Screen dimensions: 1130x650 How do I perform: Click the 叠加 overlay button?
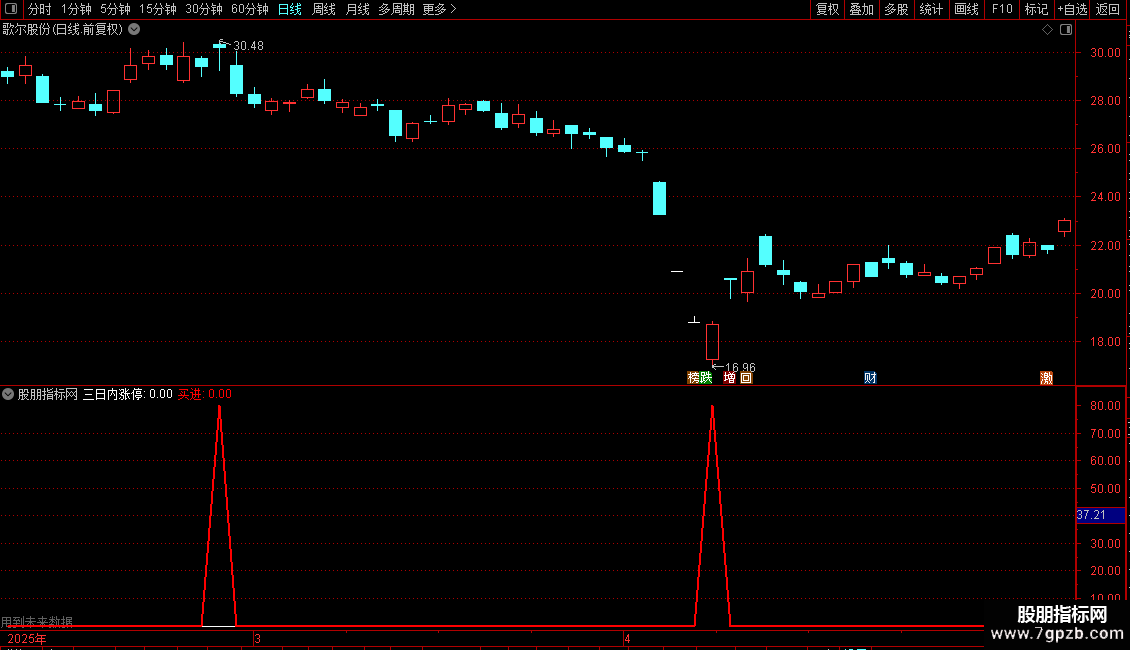pyautogui.click(x=861, y=9)
